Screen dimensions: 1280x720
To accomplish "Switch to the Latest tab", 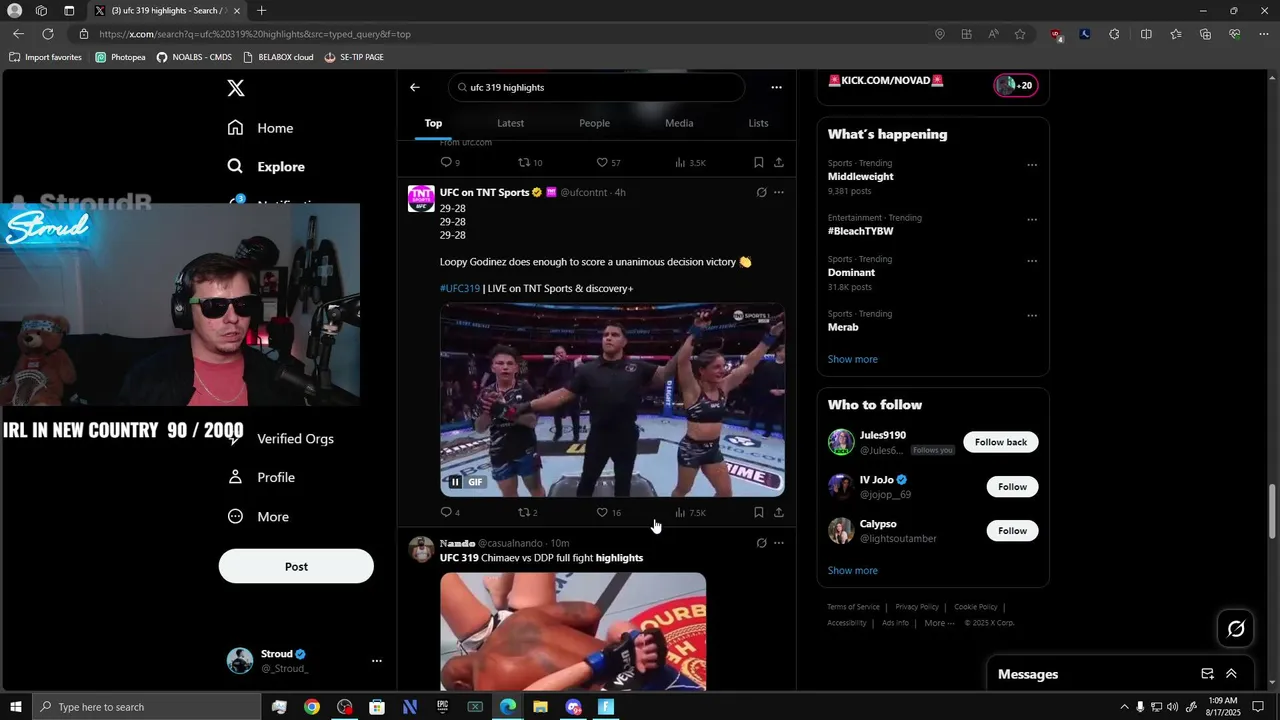I will point(510,123).
